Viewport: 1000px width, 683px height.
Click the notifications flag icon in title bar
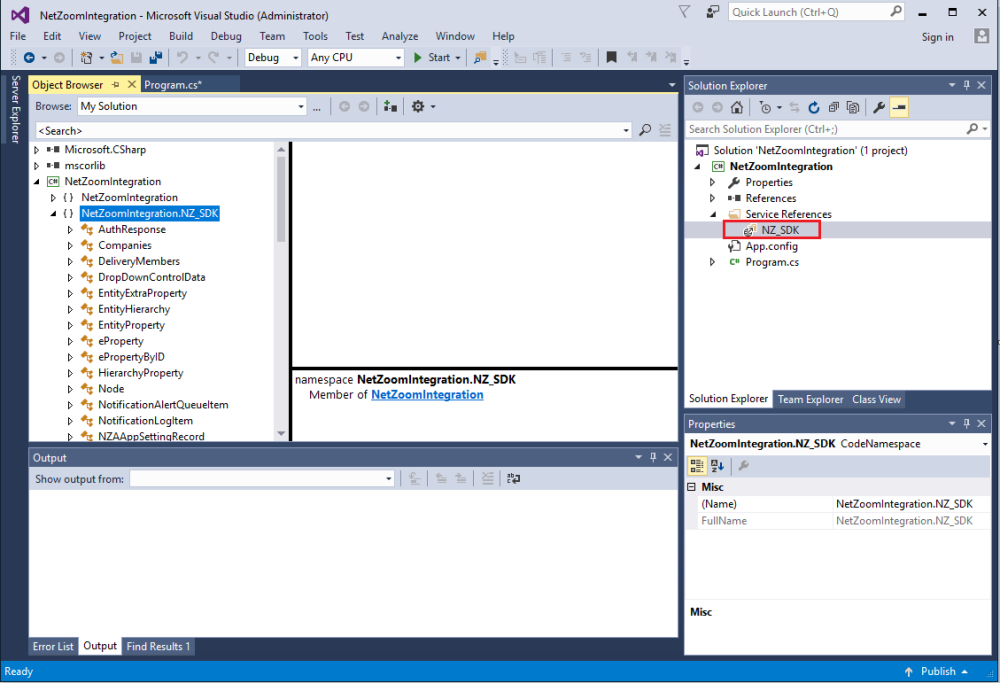pyautogui.click(x=684, y=12)
